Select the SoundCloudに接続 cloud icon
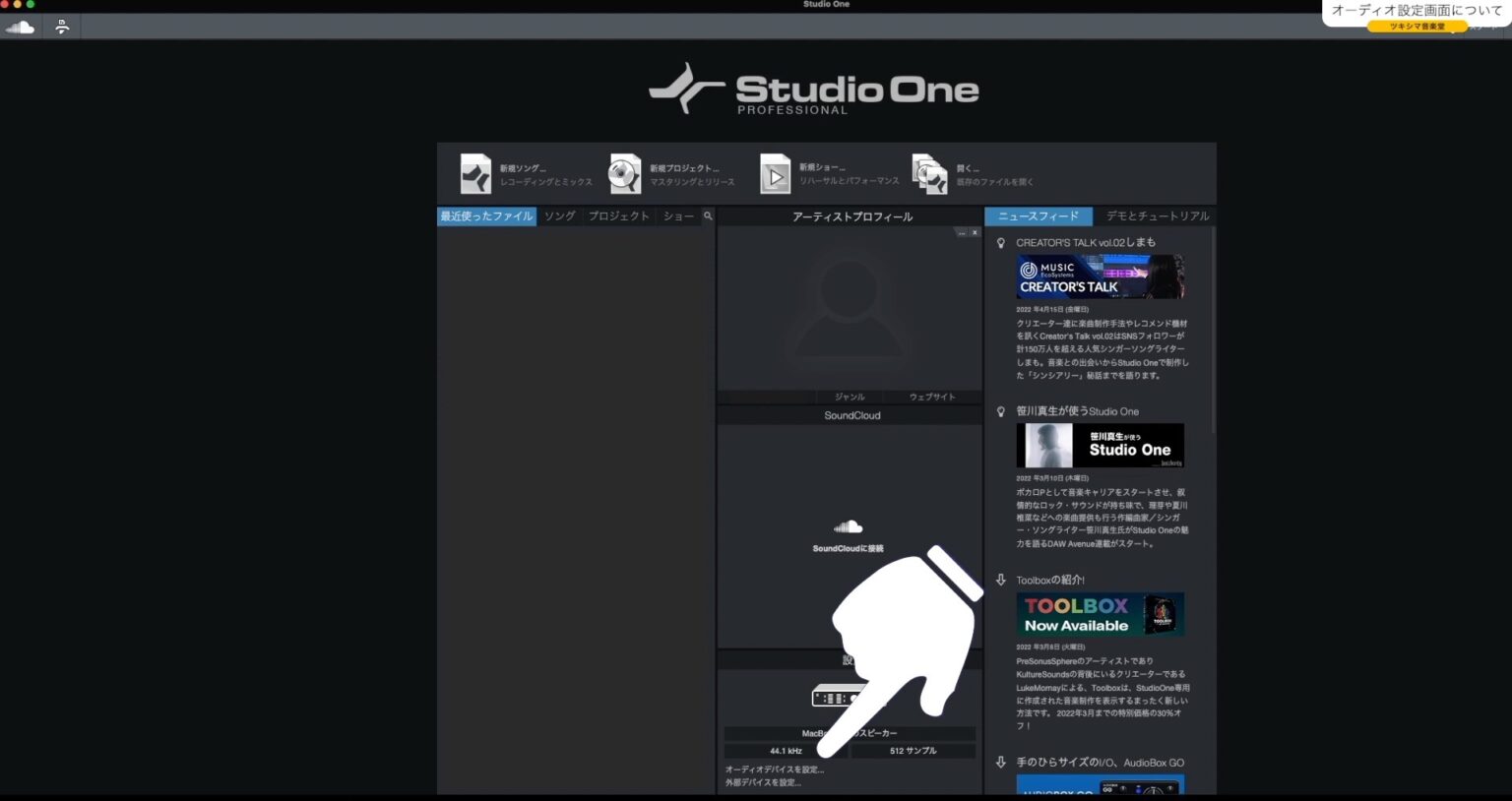Image resolution: width=1512 pixels, height=801 pixels. coord(847,526)
